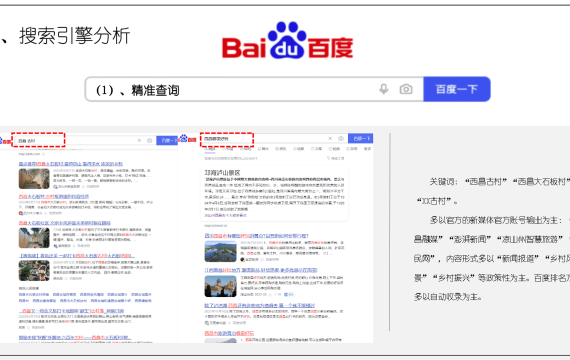Click the large blue 百度一下 button
Image resolution: width=570 pixels, height=360 pixels.
pos(457,89)
